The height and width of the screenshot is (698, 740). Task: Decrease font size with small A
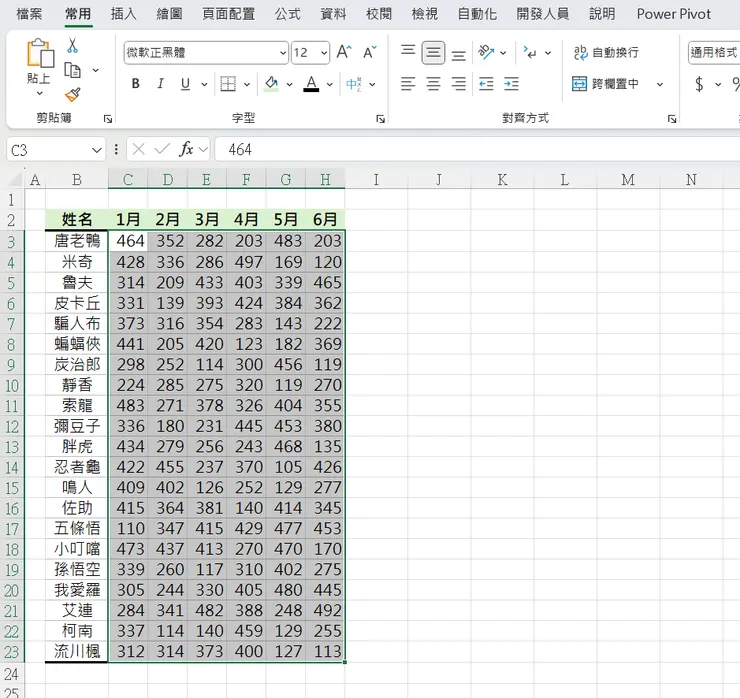point(370,52)
